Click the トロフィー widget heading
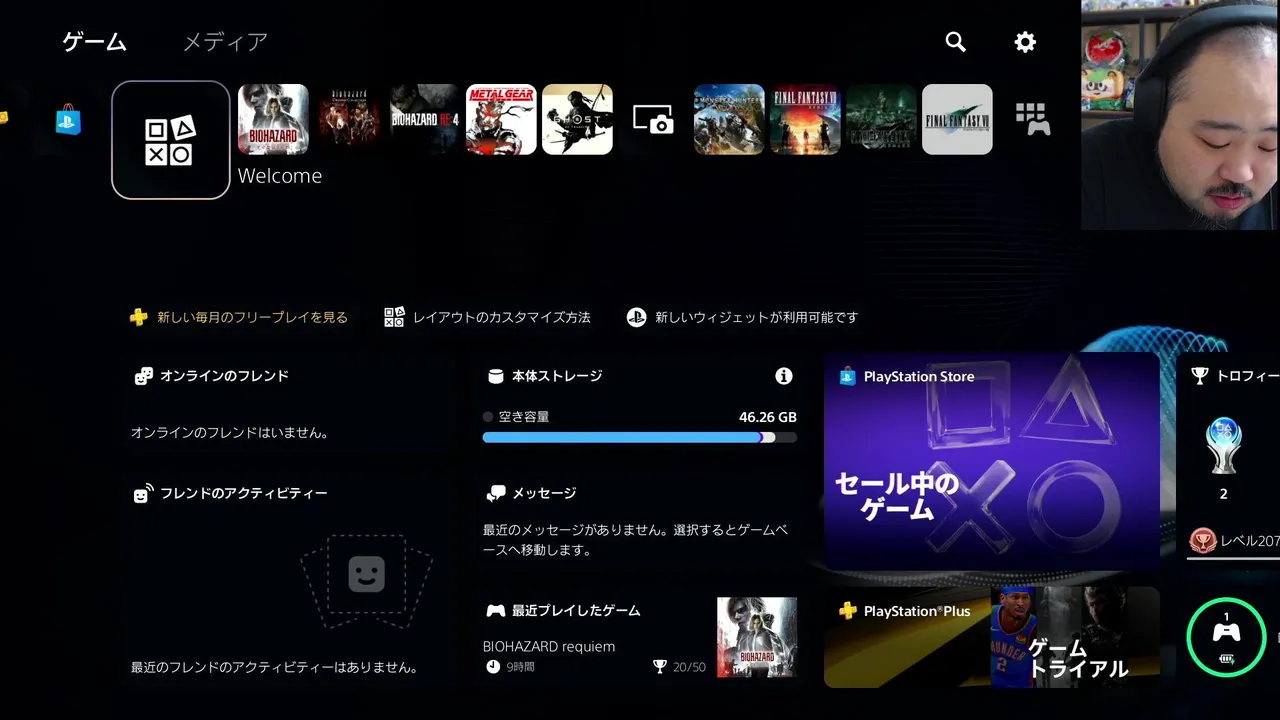Viewport: 1280px width, 720px height. pos(1247,376)
